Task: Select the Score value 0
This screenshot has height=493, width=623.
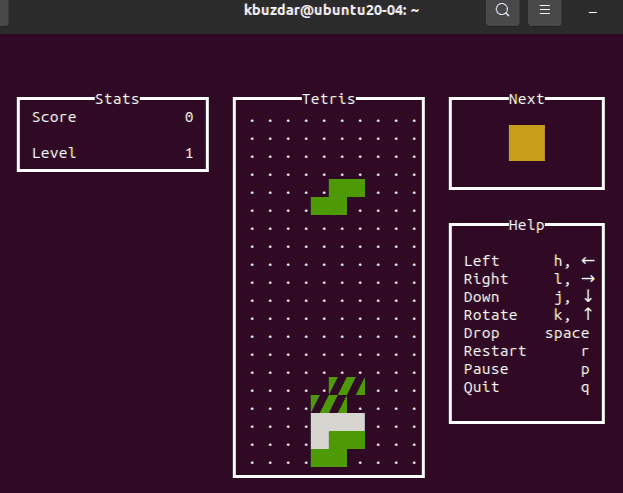Action: [x=189, y=117]
